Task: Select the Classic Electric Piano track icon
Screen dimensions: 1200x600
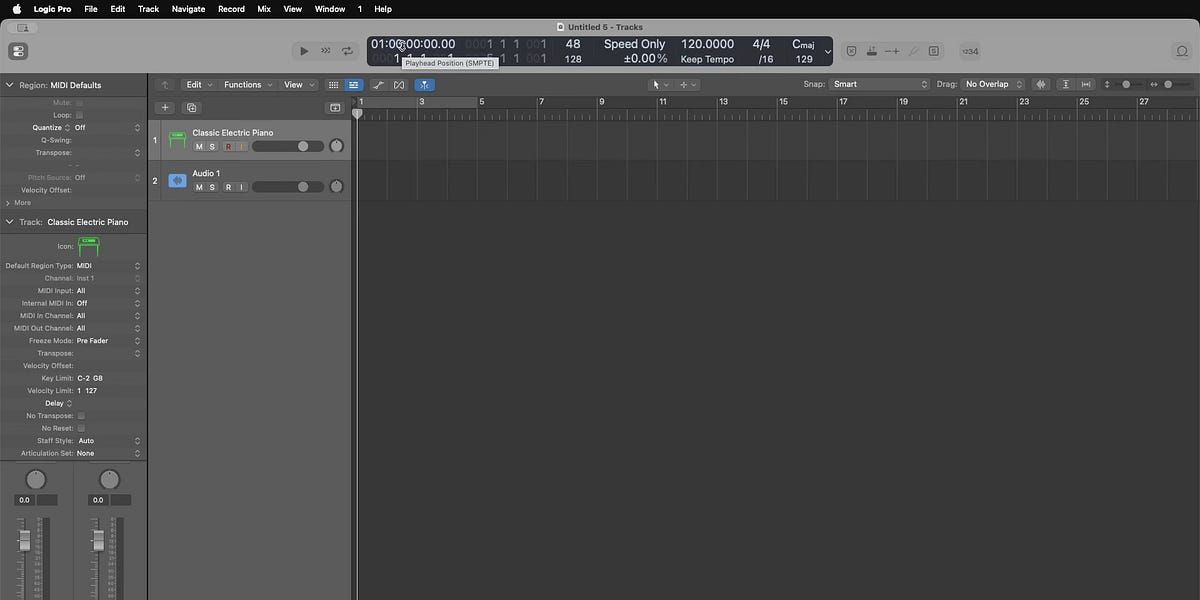Action: click(x=177, y=139)
